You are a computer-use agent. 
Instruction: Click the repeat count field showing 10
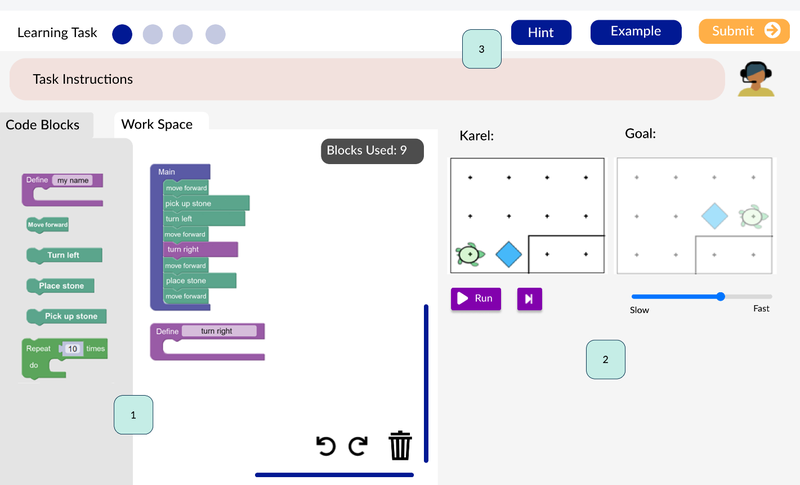(x=73, y=349)
